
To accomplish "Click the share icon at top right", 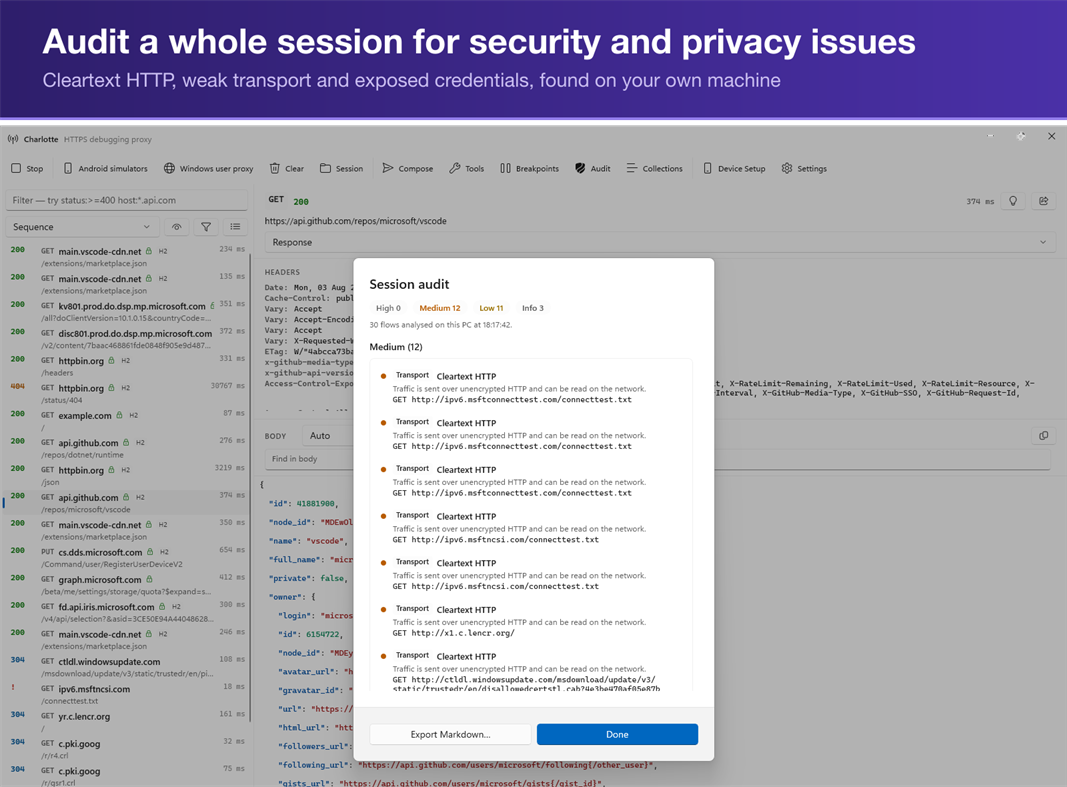I will (x=1043, y=201).
